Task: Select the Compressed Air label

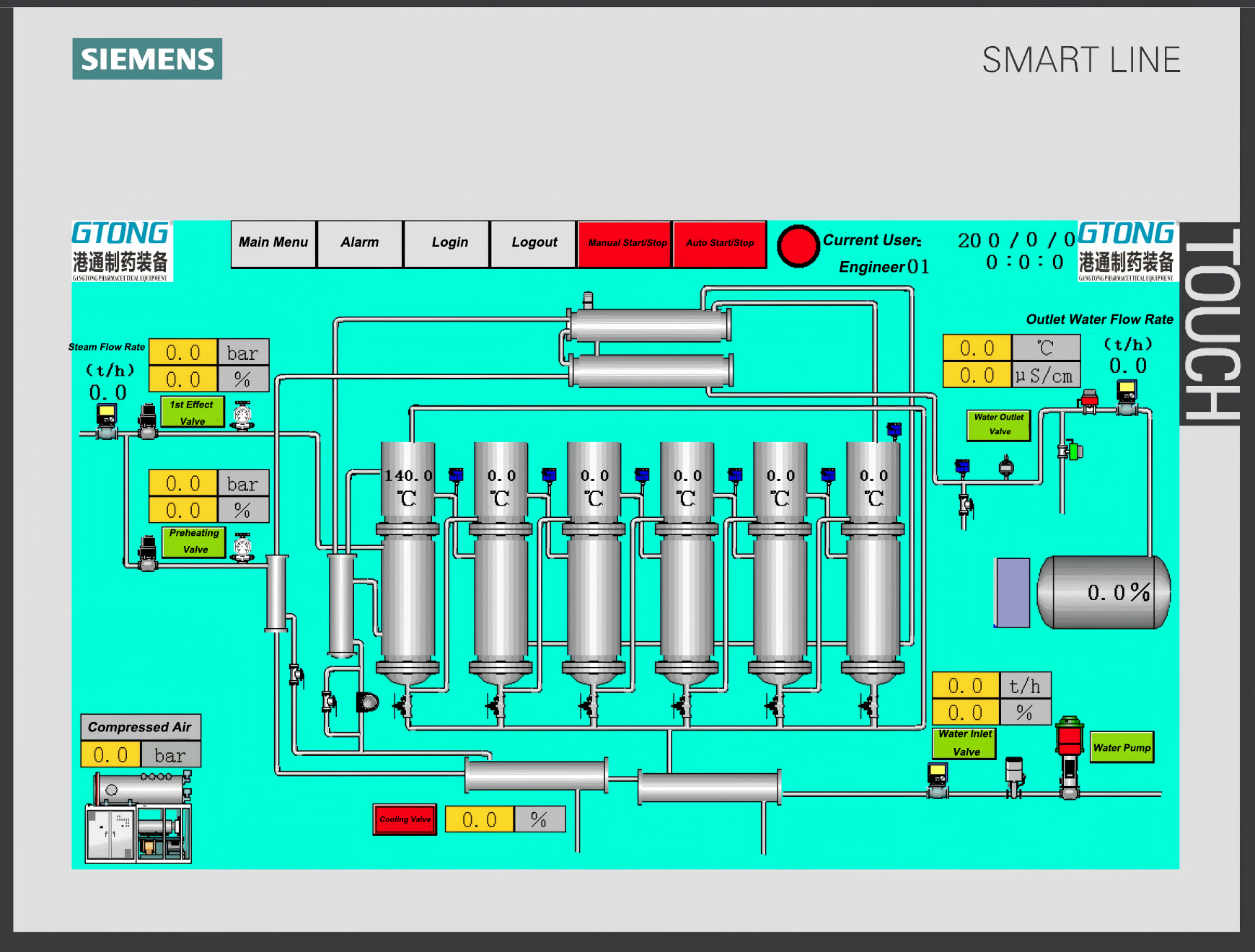Action: 140,727
